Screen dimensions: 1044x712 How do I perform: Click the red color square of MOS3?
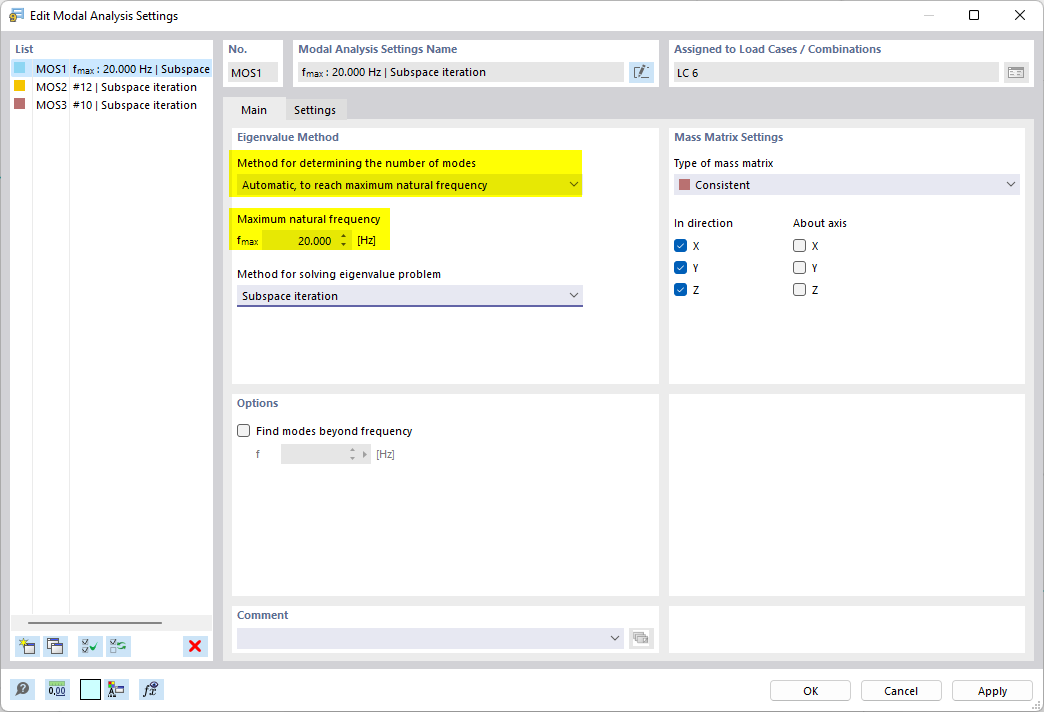pos(19,104)
